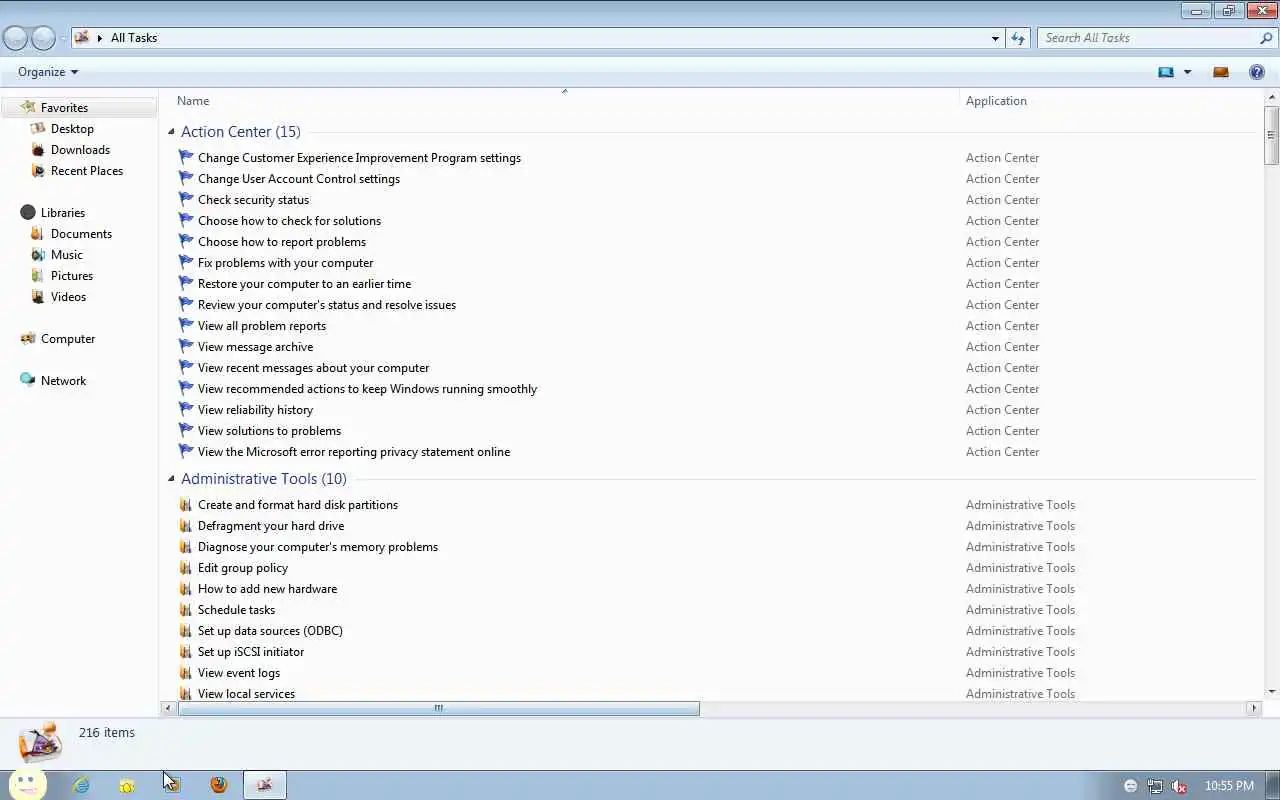Select How to add new hardware
Viewport: 1280px width, 800px height.
(x=268, y=588)
